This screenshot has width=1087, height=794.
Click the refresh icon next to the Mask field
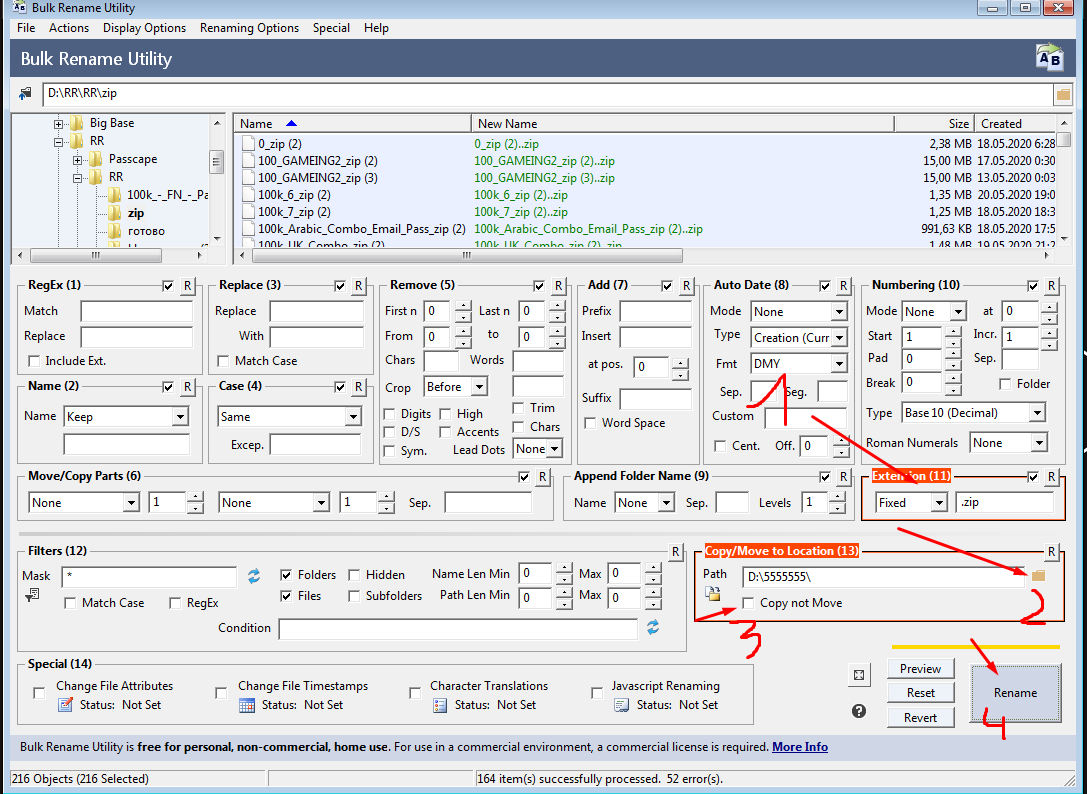click(x=254, y=576)
